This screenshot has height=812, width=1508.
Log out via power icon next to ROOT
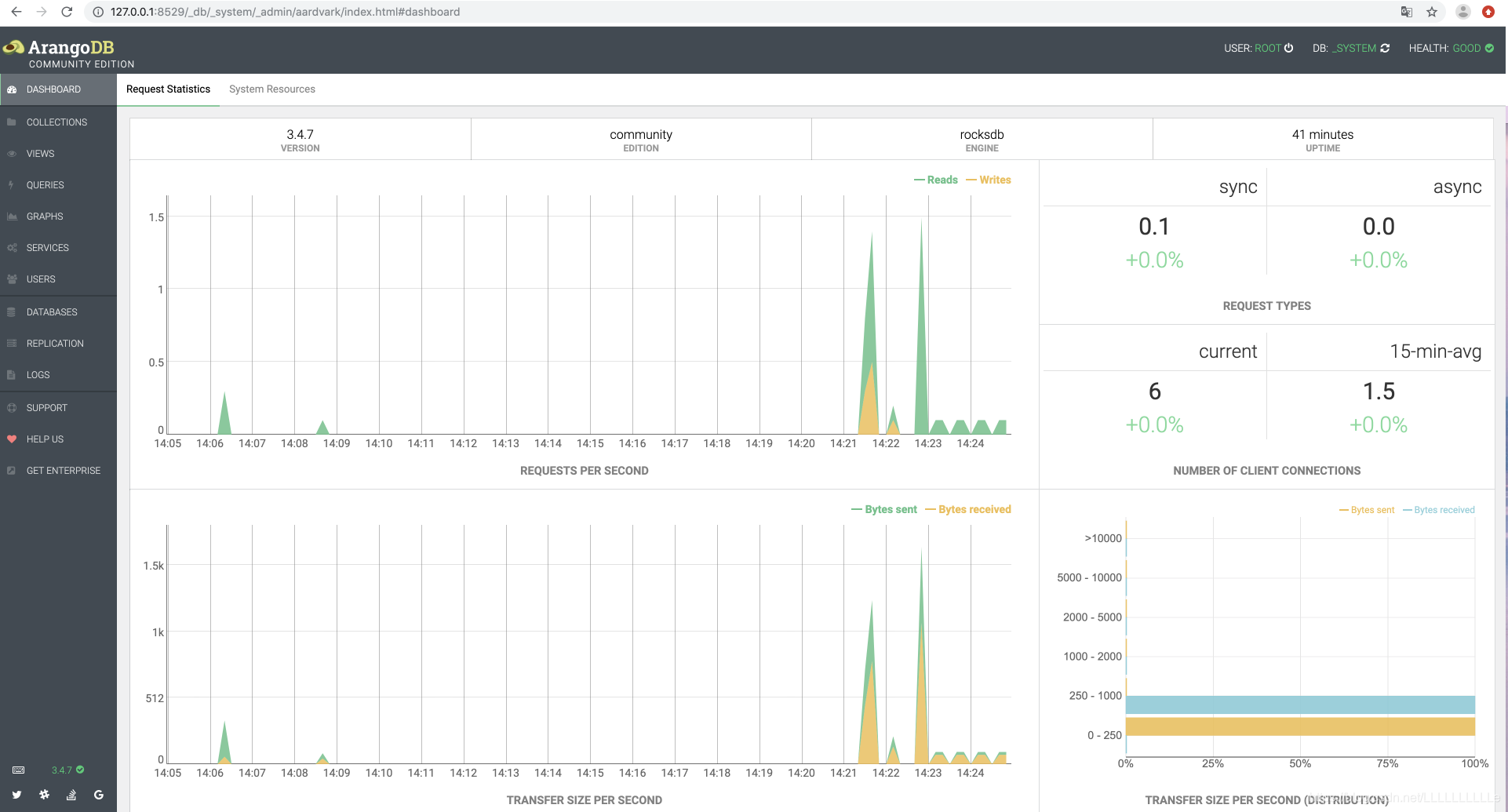1288,48
